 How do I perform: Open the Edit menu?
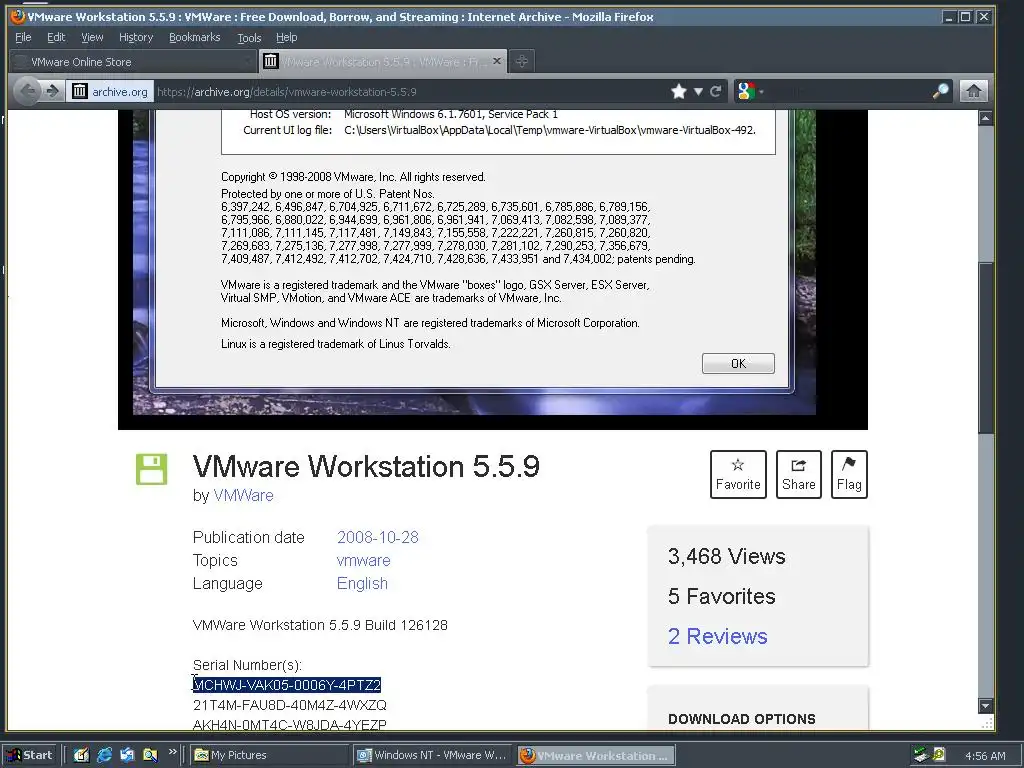click(x=56, y=37)
